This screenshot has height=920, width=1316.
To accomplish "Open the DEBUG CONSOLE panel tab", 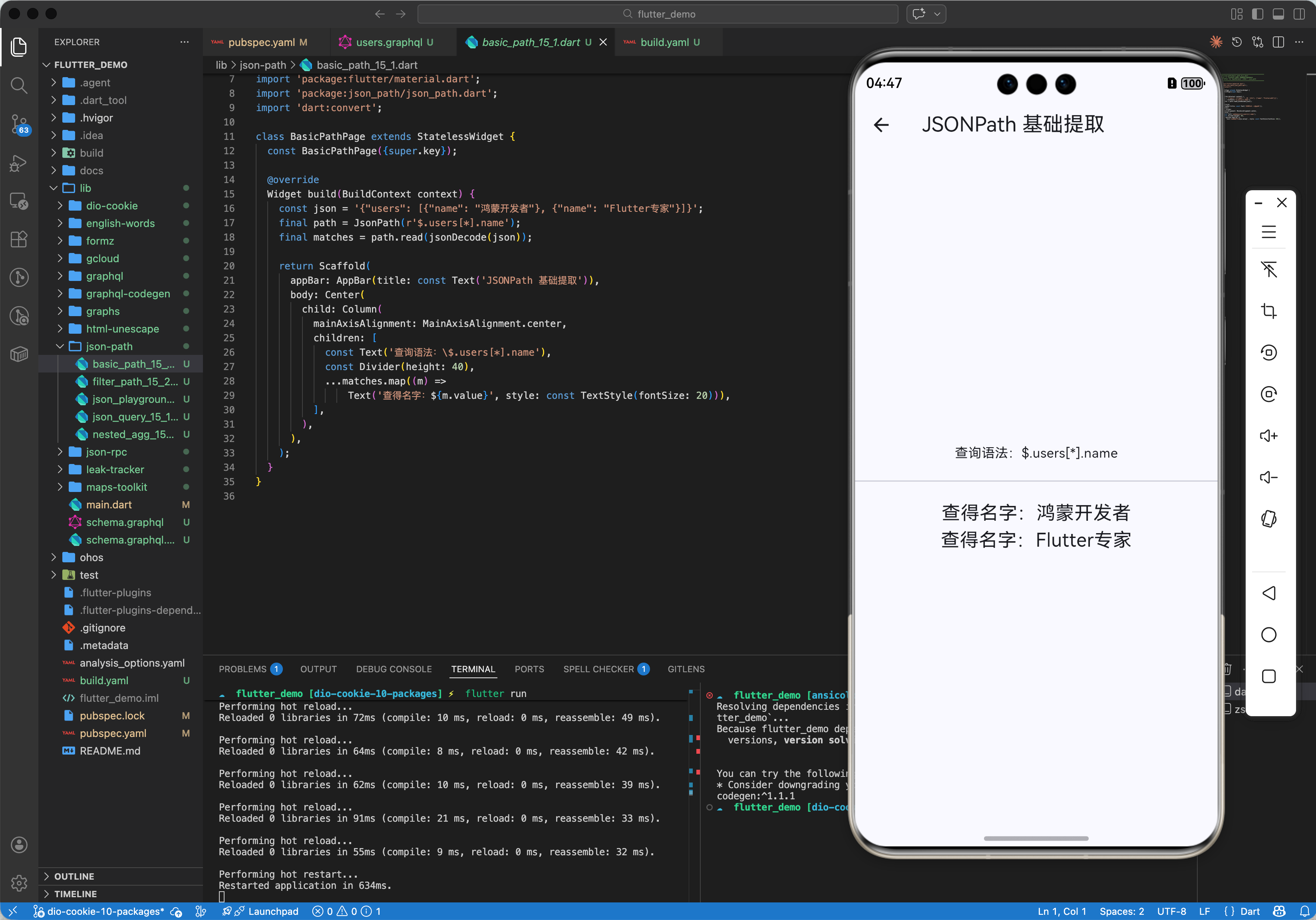I will tap(394, 669).
